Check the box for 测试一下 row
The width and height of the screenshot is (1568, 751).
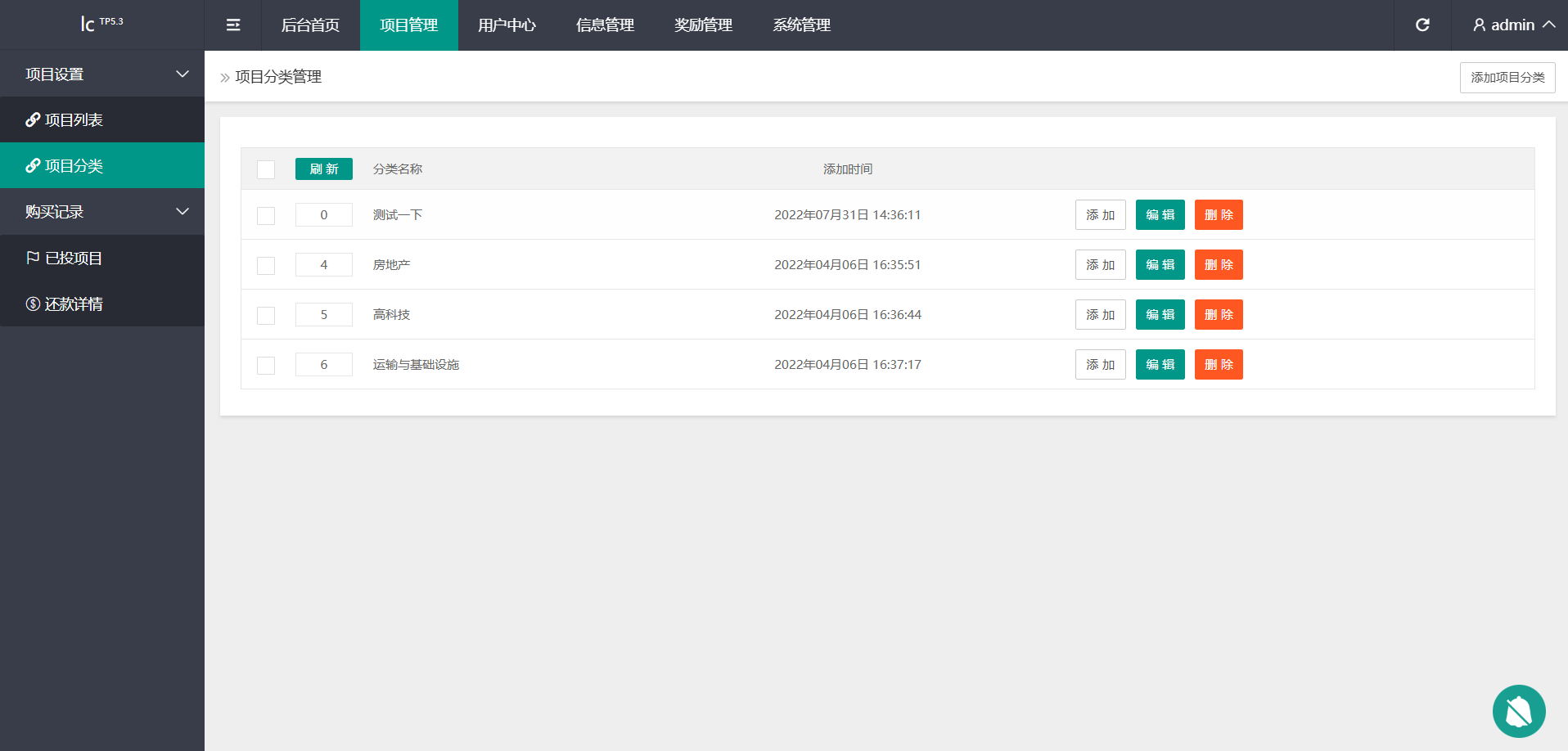tap(266, 216)
